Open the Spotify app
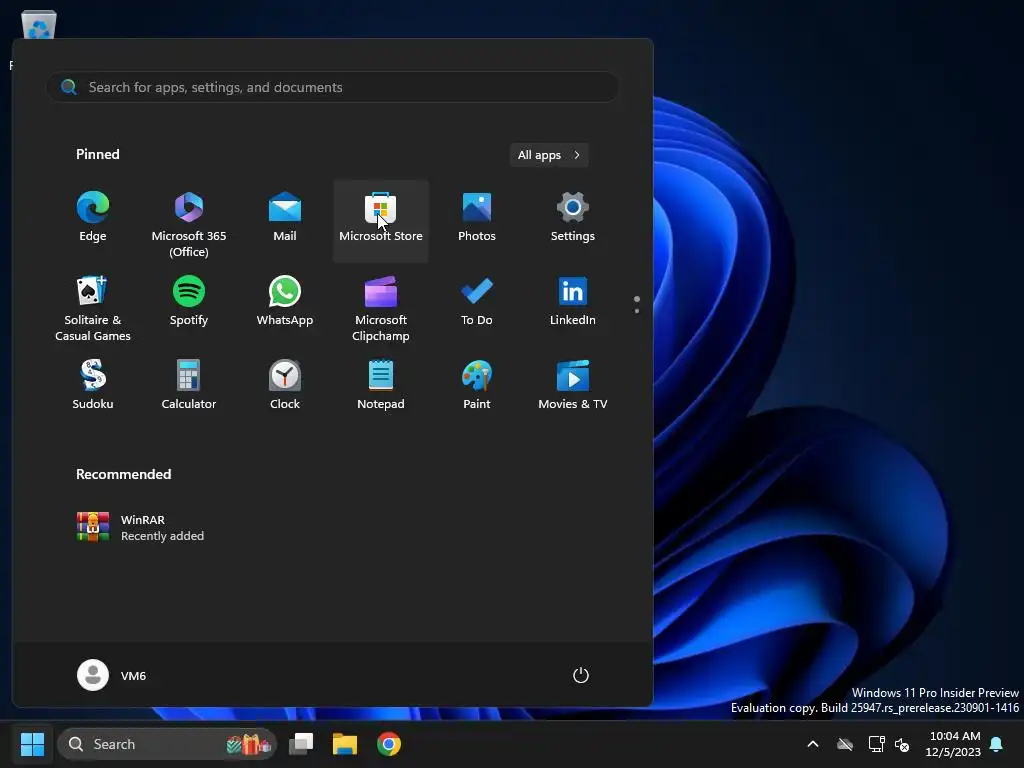Screen dimensions: 1024x768 [x=189, y=302]
